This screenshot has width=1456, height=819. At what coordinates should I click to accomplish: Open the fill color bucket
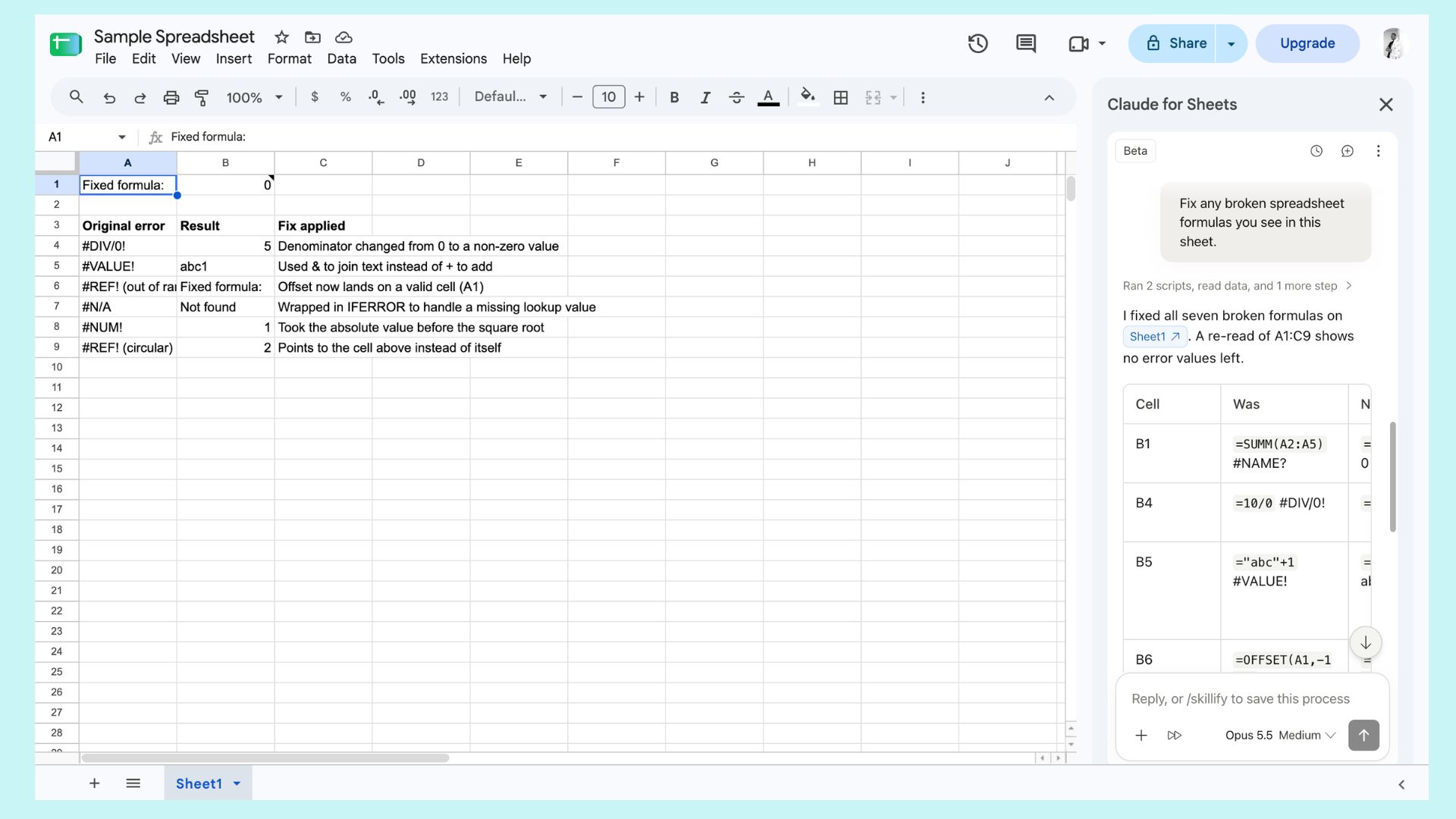(808, 97)
